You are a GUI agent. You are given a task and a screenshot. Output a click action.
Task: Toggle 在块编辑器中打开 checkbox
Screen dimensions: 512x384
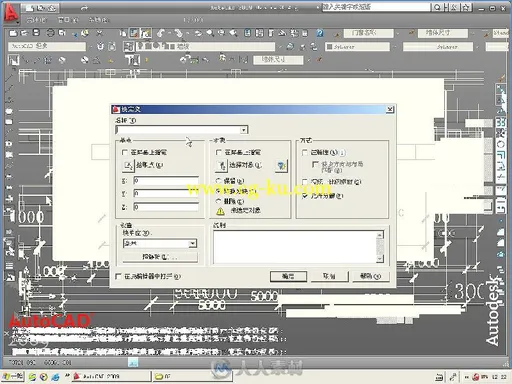click(x=118, y=276)
